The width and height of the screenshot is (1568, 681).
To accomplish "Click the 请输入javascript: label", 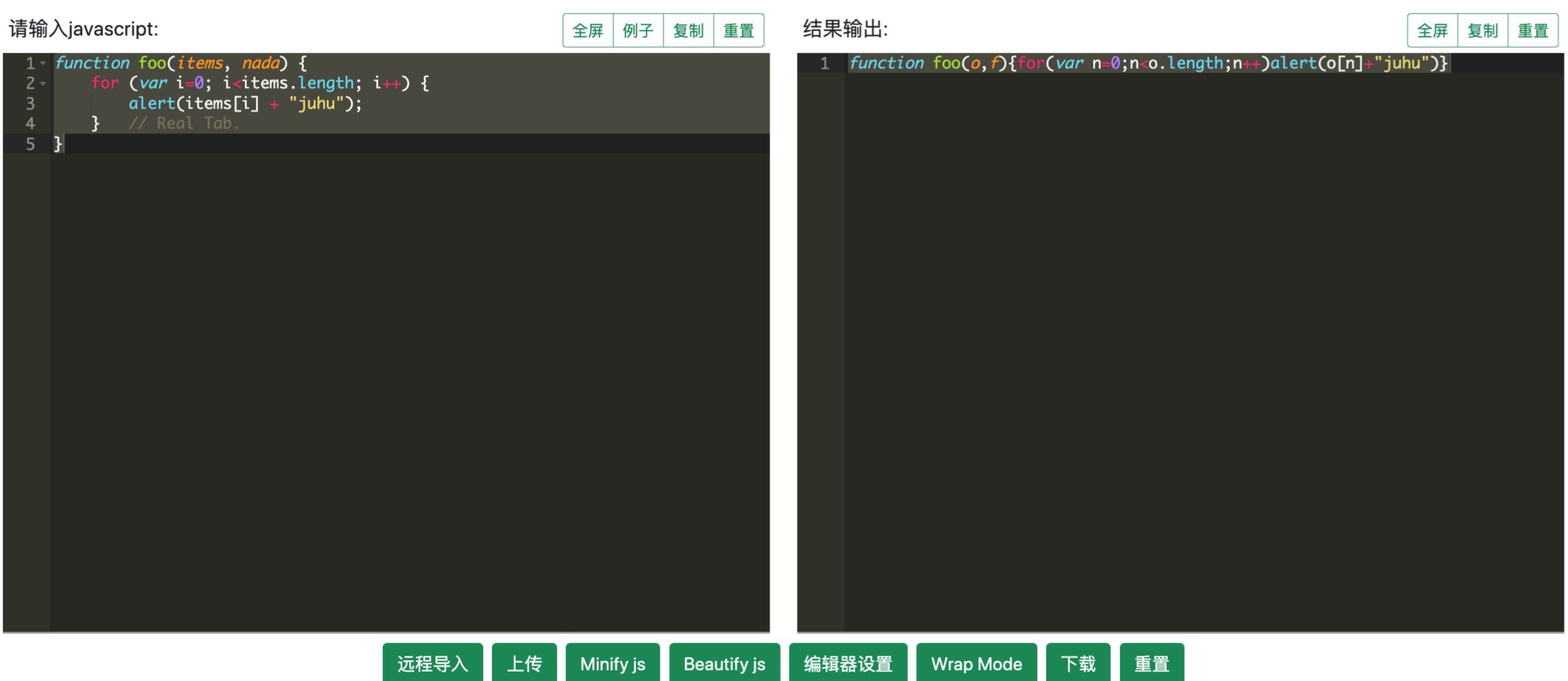I will pos(84,29).
